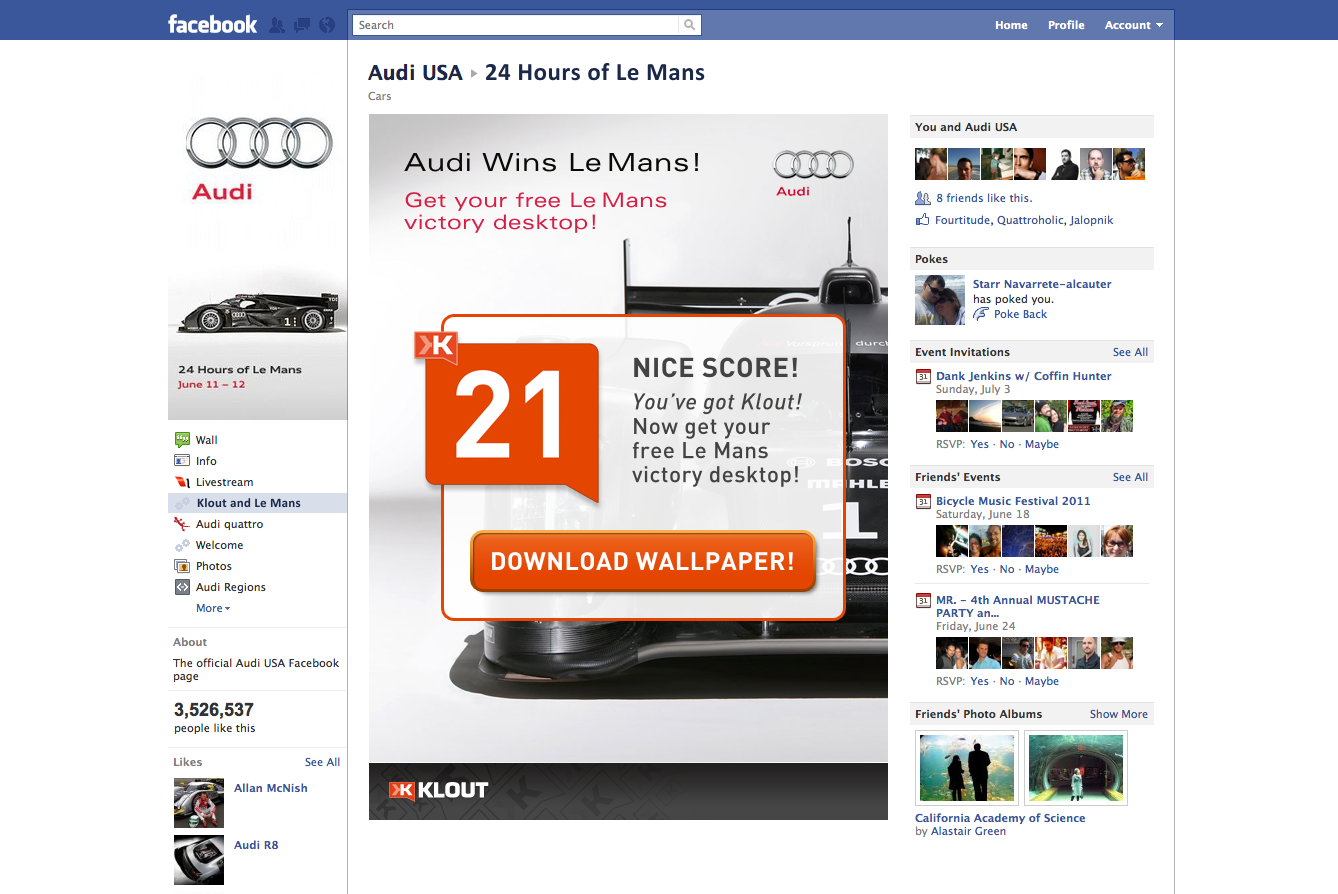Open the messages icon in header
1338x894 pixels.
(x=301, y=25)
